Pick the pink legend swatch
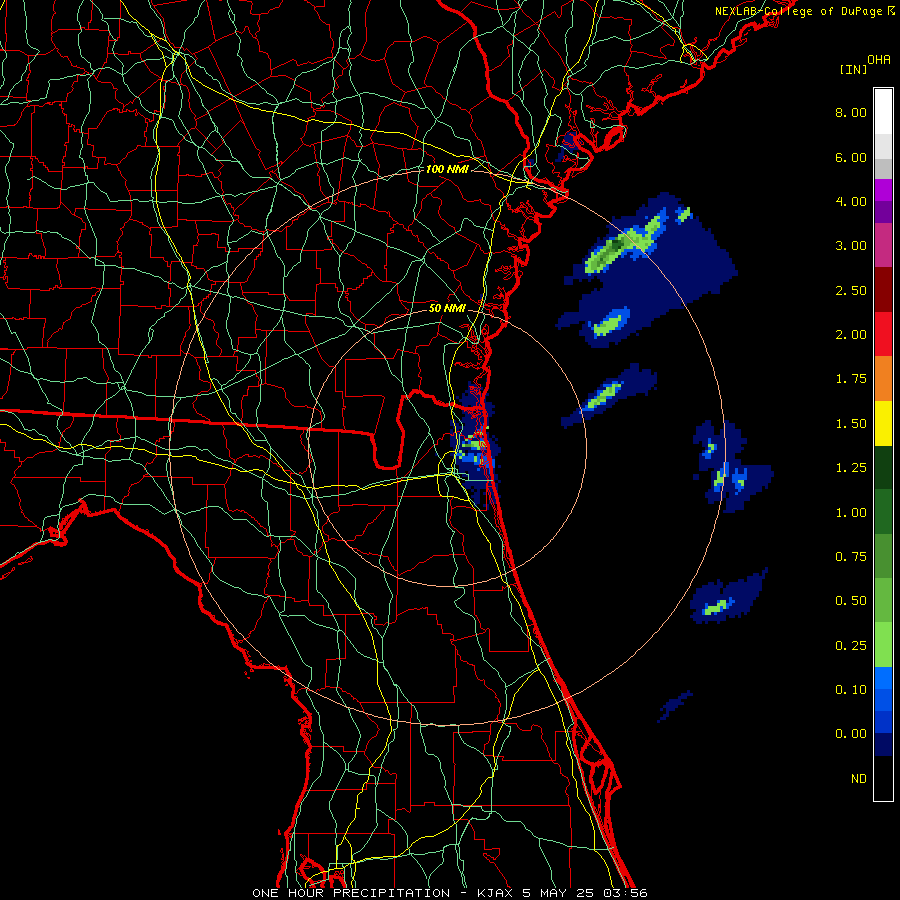This screenshot has width=900, height=900. [x=883, y=246]
